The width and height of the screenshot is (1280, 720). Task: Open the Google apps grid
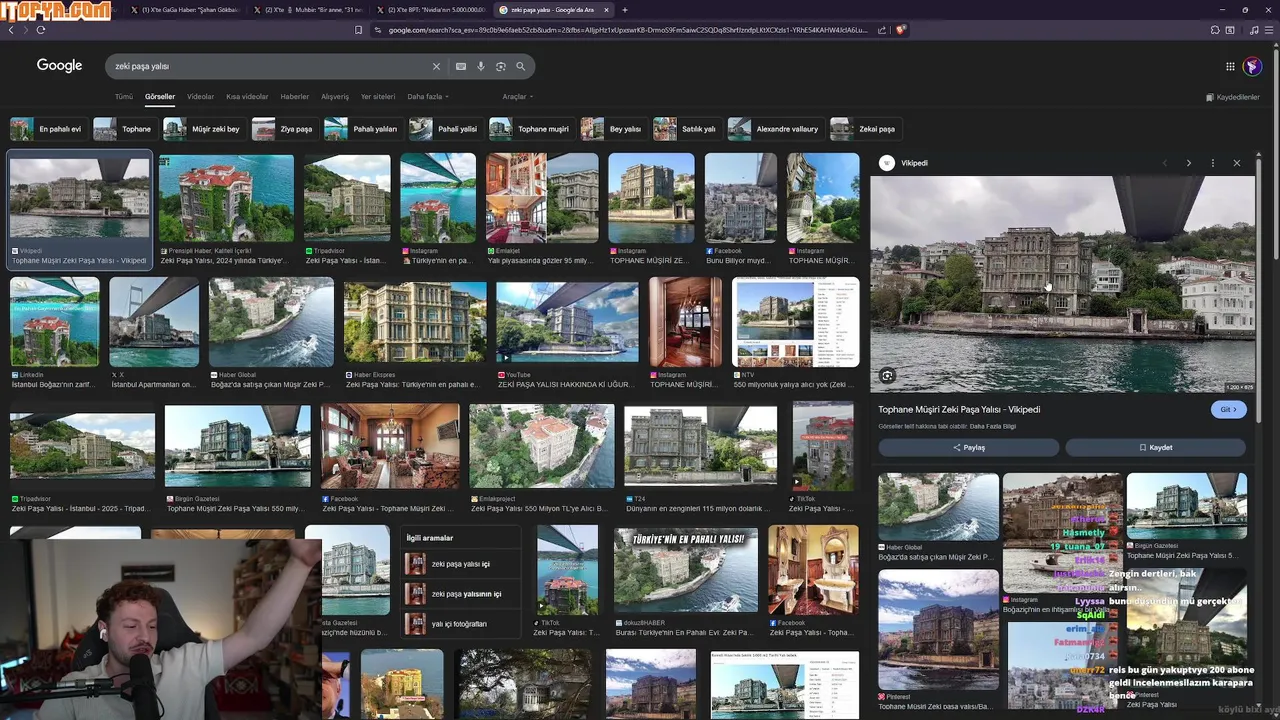[x=1230, y=66]
